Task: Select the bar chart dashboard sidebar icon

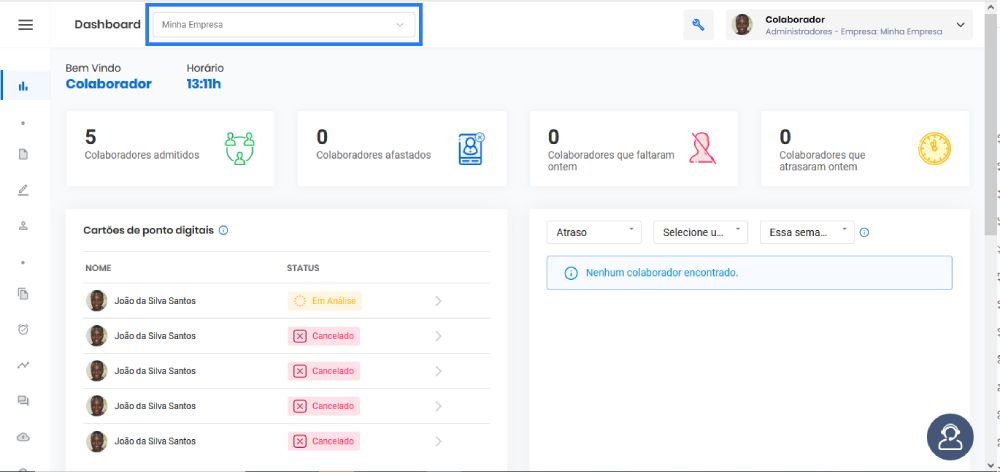Action: click(24, 86)
